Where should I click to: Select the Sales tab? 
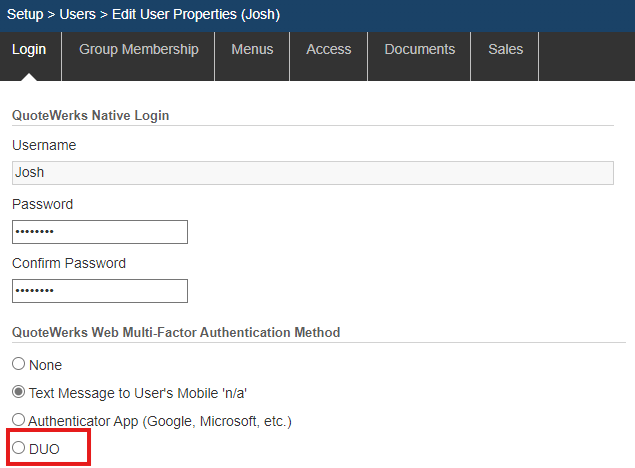(505, 50)
